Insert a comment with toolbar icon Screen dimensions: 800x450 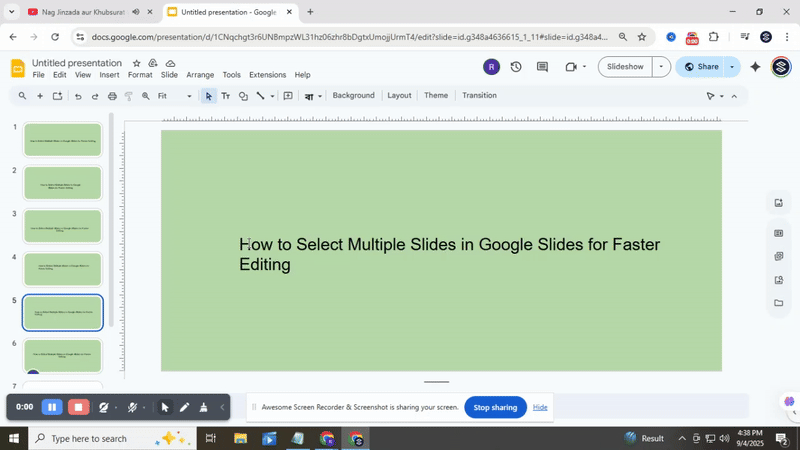coord(288,96)
